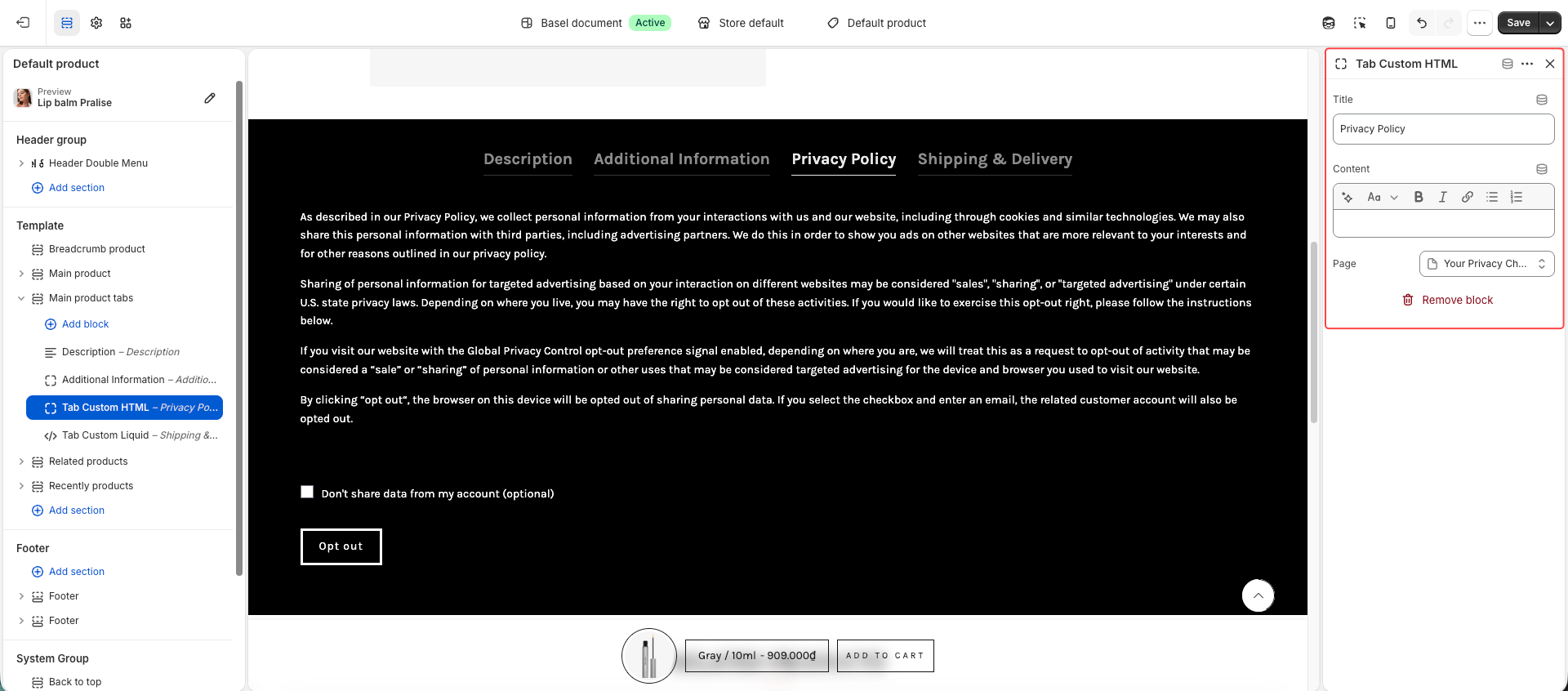1568x691 pixels.
Task: Apply numbered list in Content editor
Action: pos(1517,197)
